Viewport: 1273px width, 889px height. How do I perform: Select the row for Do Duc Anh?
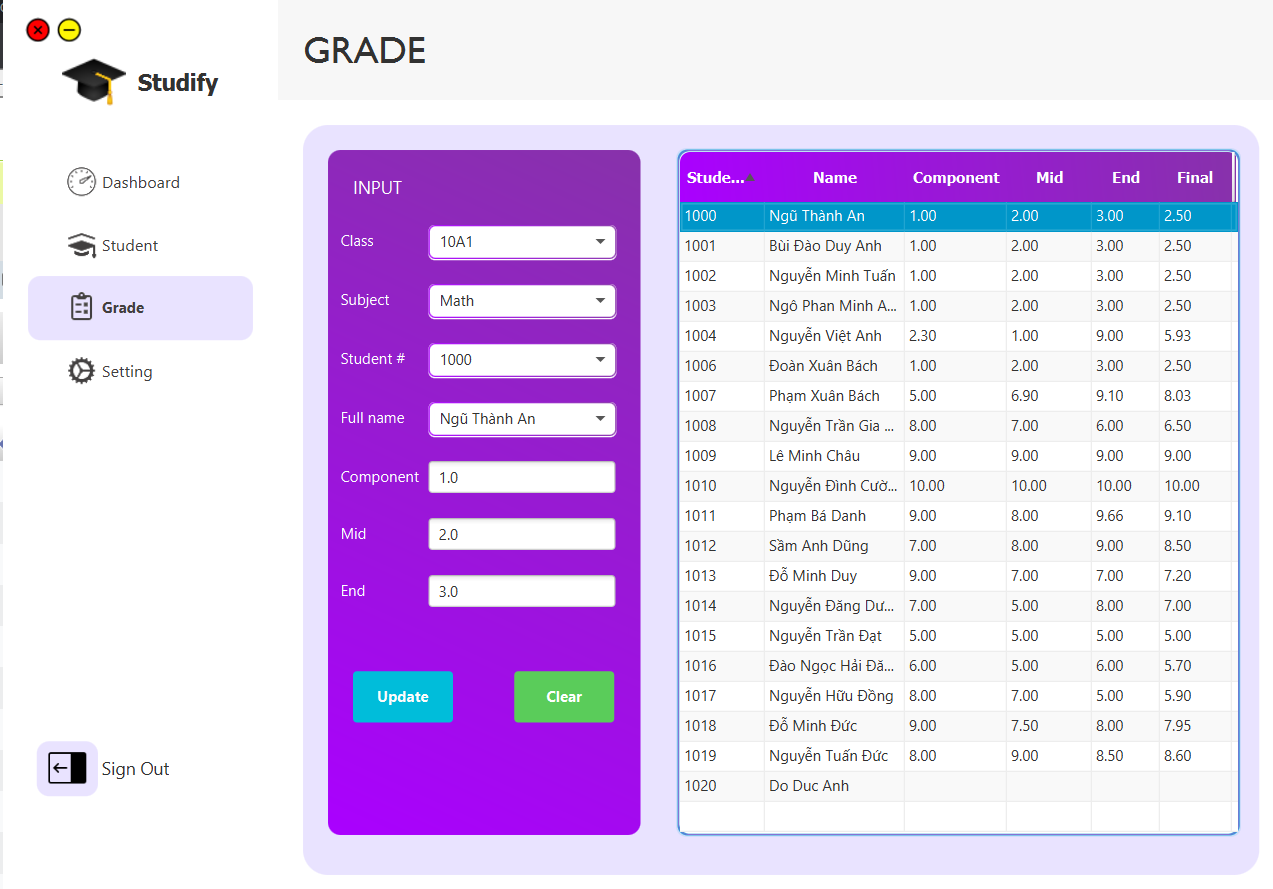[x=959, y=786]
